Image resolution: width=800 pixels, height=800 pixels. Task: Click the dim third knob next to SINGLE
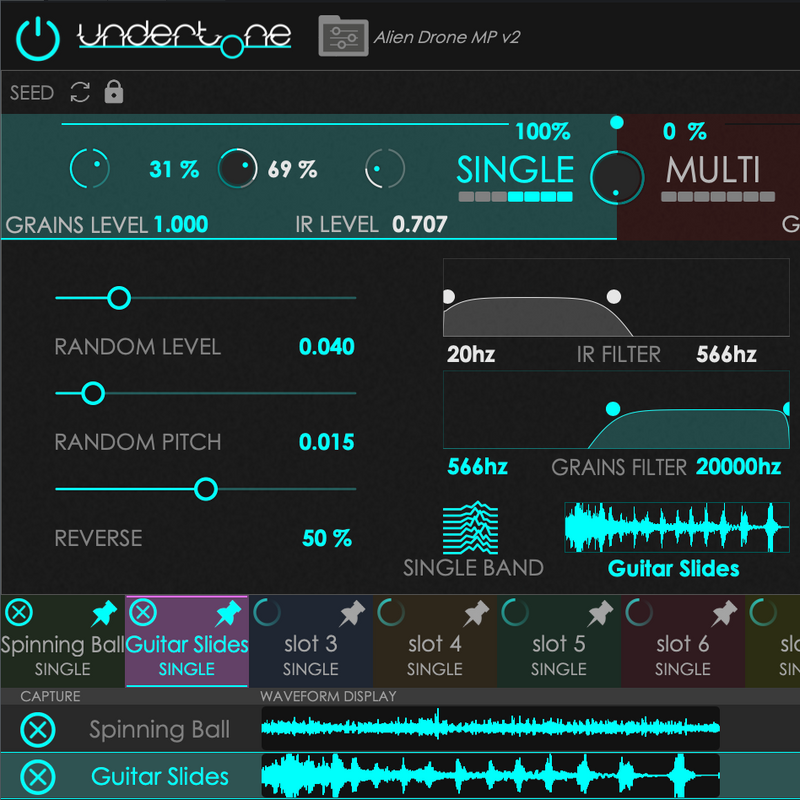pyautogui.click(x=385, y=168)
